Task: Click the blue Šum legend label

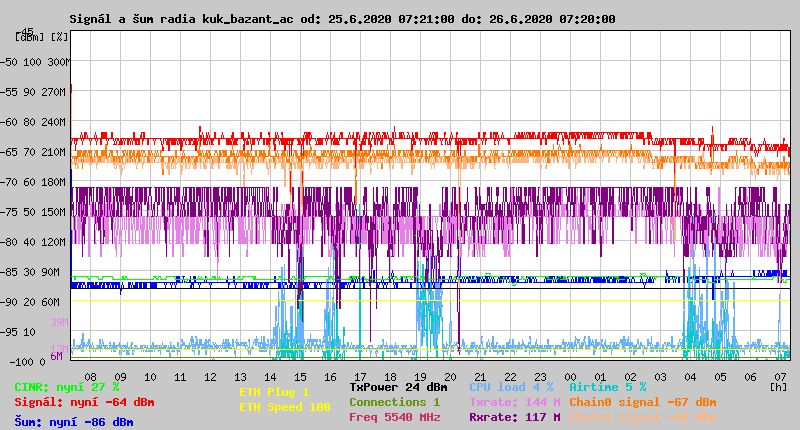Action: (73, 422)
